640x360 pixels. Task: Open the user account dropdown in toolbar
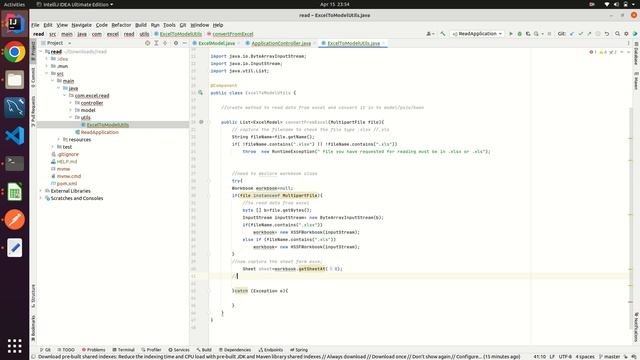pyautogui.click(x=430, y=34)
